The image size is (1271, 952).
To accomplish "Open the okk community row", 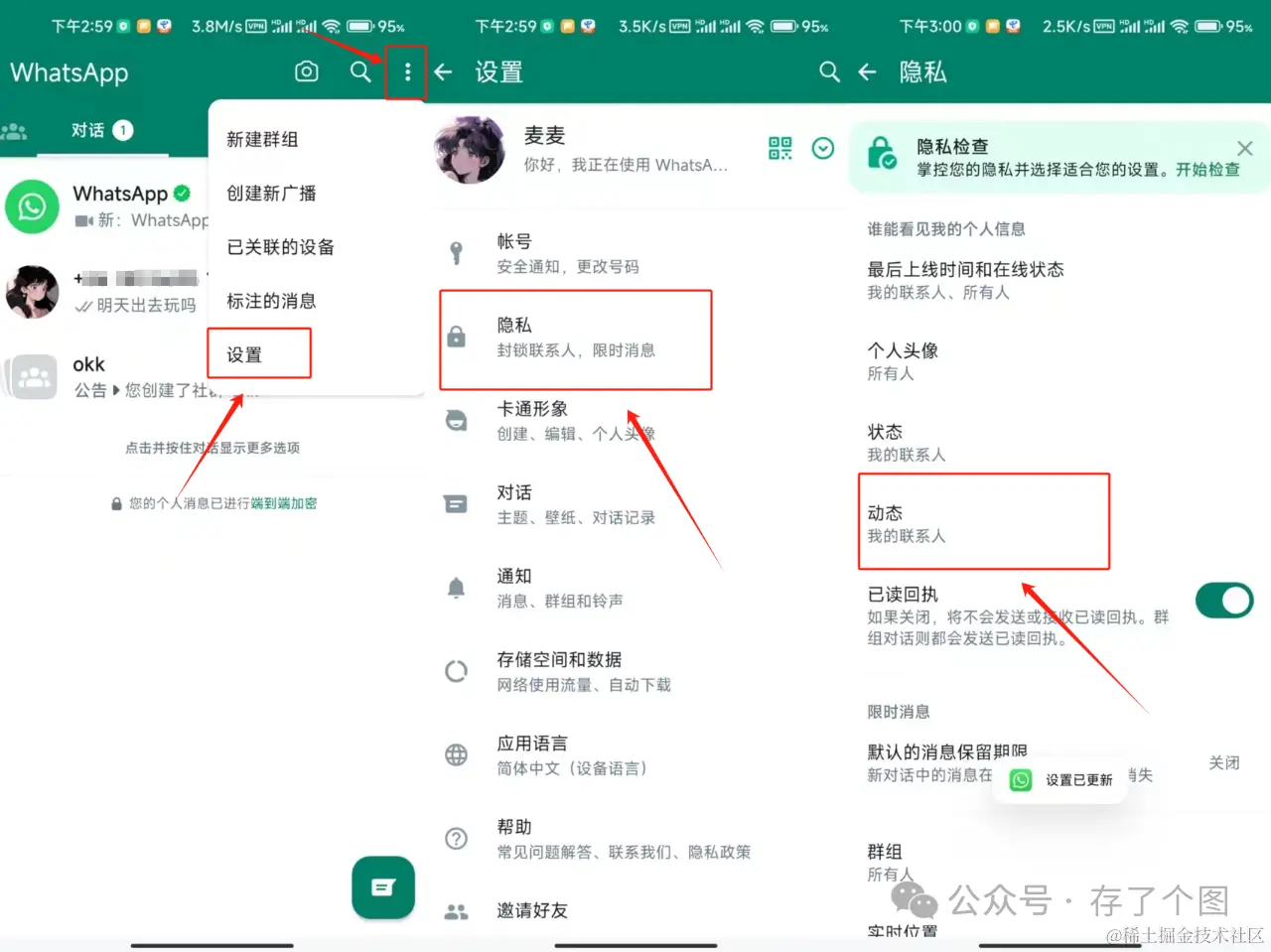I will pyautogui.click(x=104, y=377).
